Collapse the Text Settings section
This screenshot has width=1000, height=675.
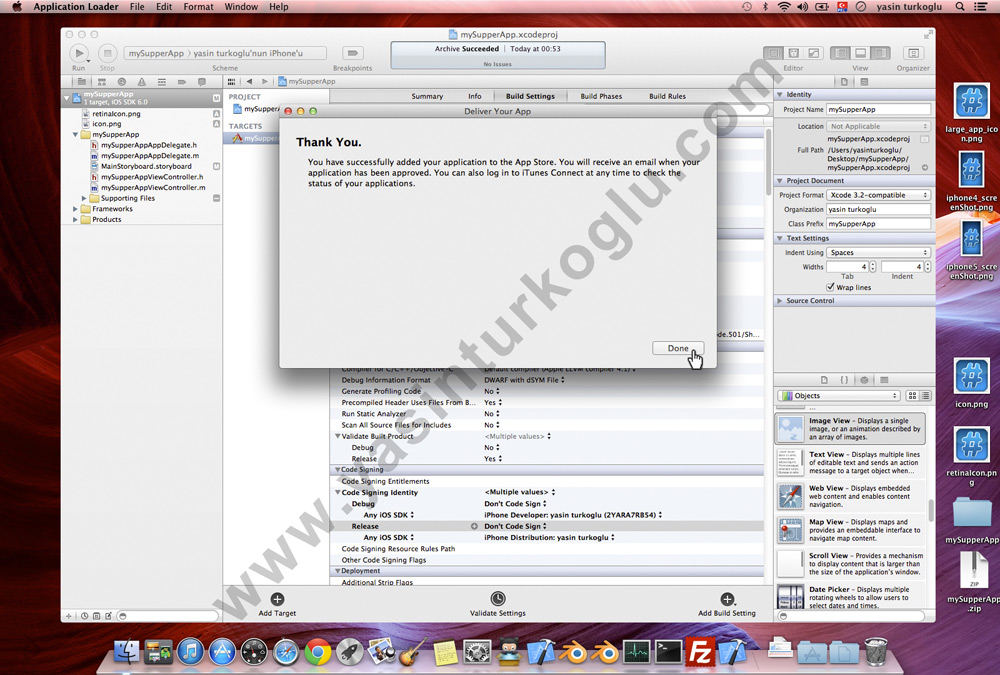[779, 238]
